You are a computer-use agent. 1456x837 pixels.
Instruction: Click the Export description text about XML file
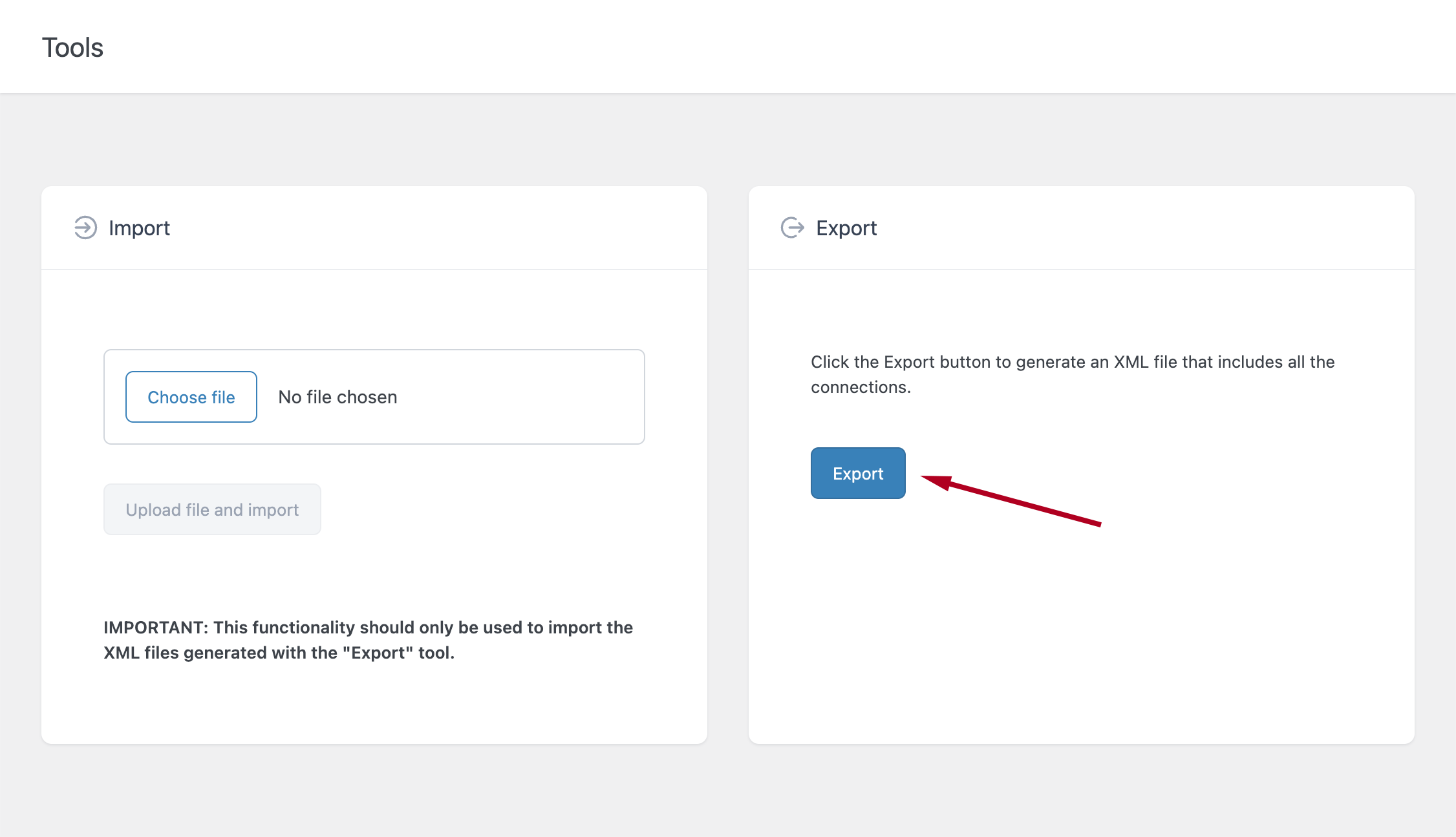[1072, 374]
